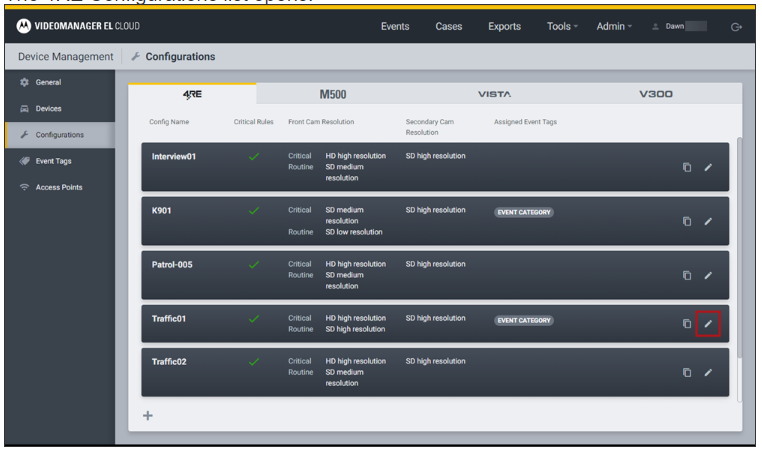The image size is (762, 451).
Task: Click the Front Cam Resolution header
Action: point(321,121)
